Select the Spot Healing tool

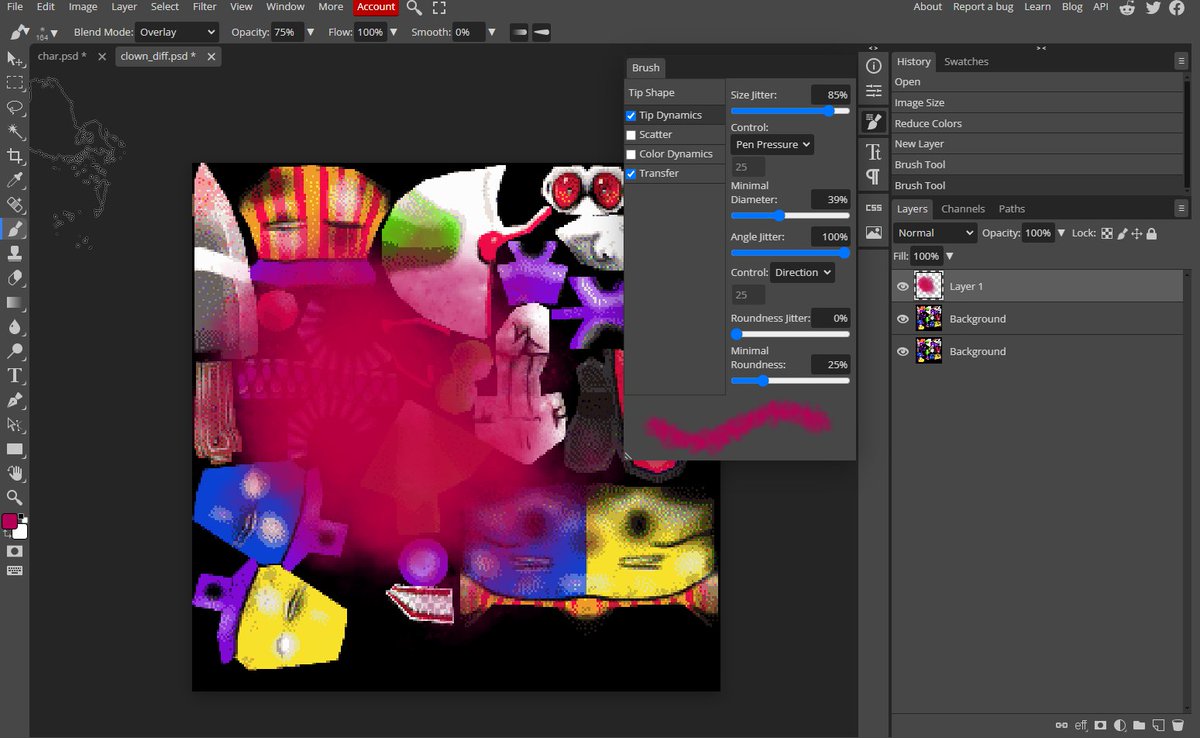click(x=15, y=205)
